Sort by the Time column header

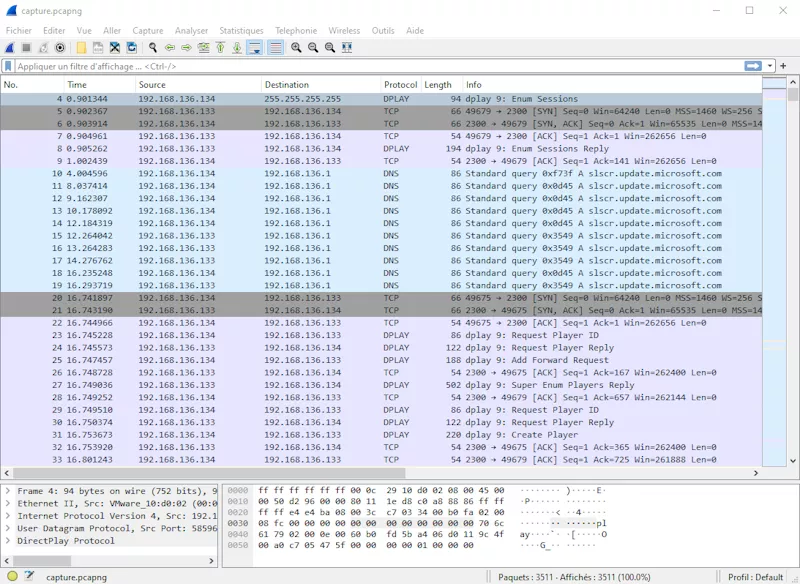pos(100,85)
